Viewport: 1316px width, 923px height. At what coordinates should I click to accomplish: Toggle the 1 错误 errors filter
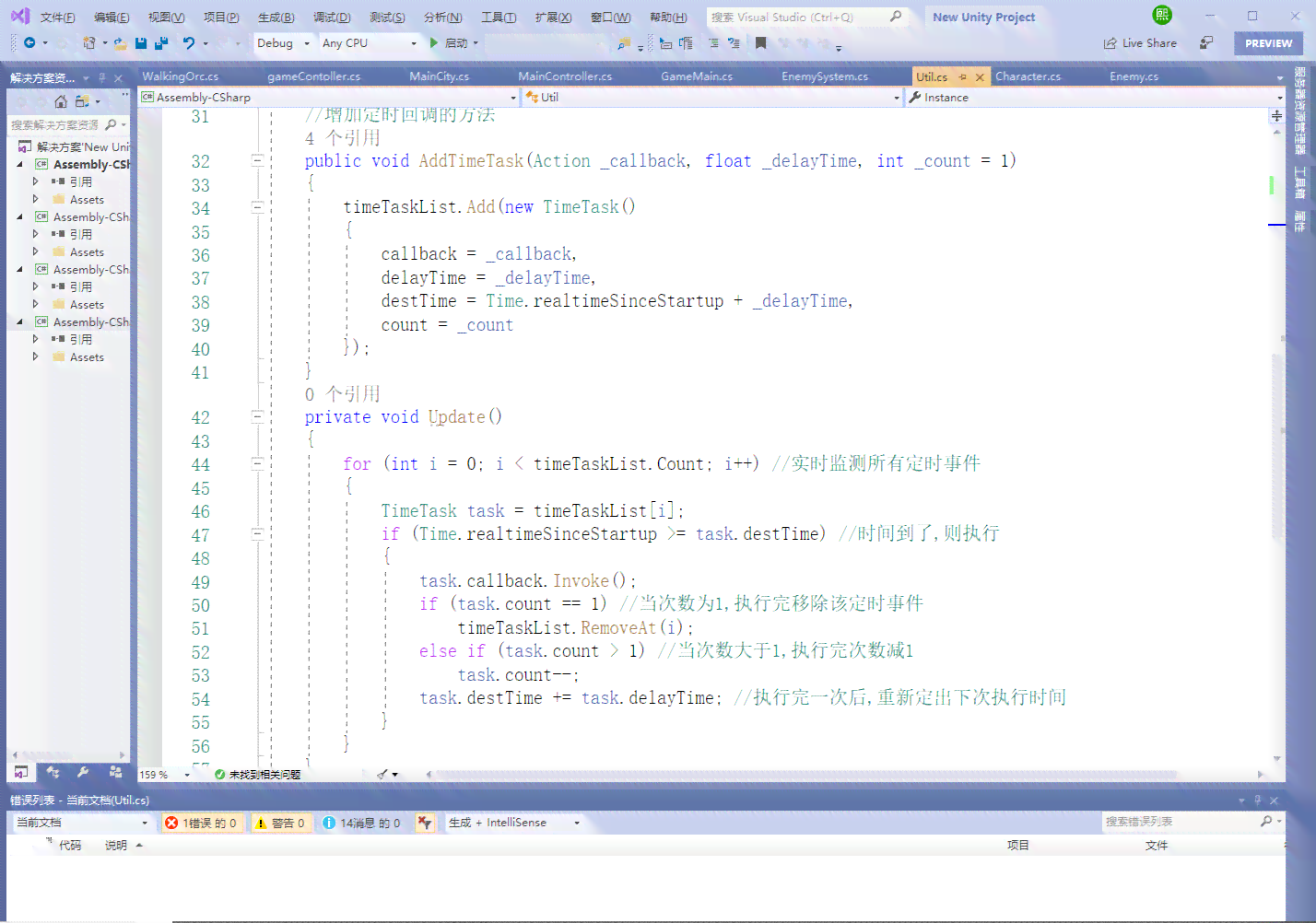201,823
